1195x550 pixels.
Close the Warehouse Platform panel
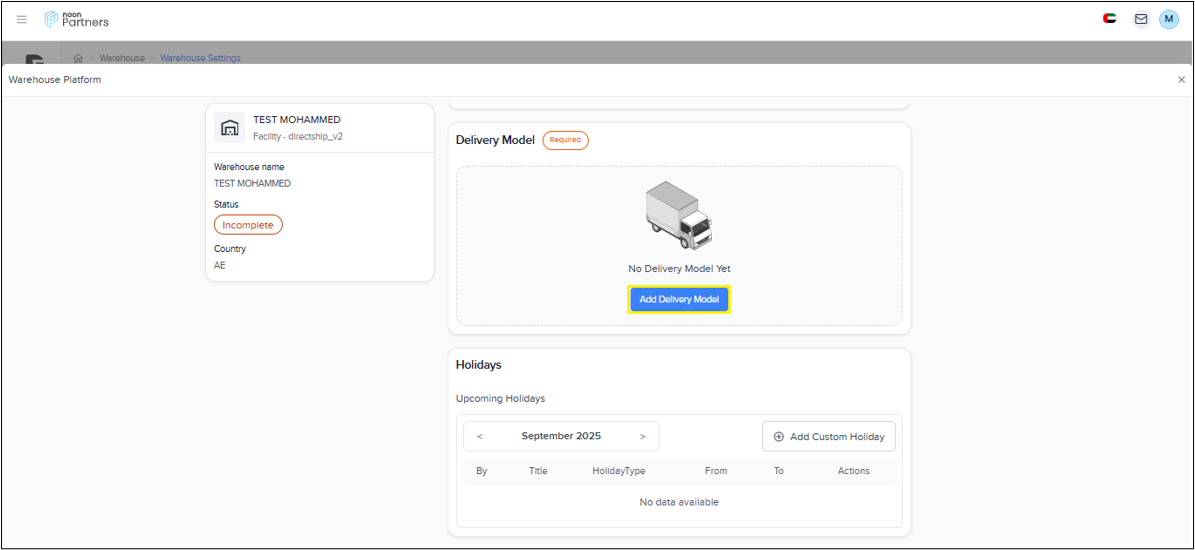click(x=1181, y=80)
